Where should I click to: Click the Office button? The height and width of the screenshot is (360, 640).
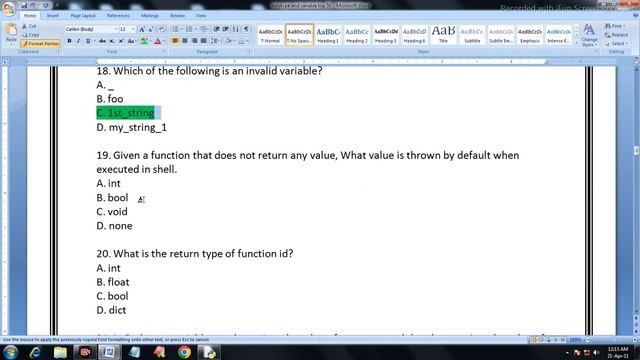(9, 8)
